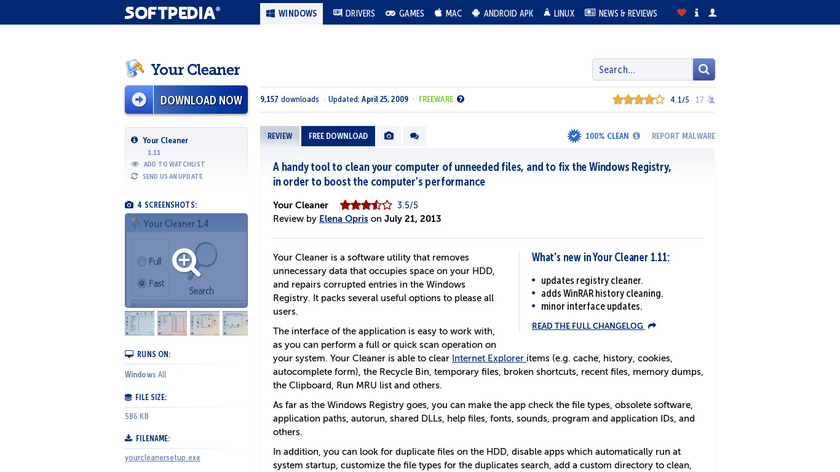Switch to the Free Download tab
Screen dimensions: 840x472
click(338, 136)
